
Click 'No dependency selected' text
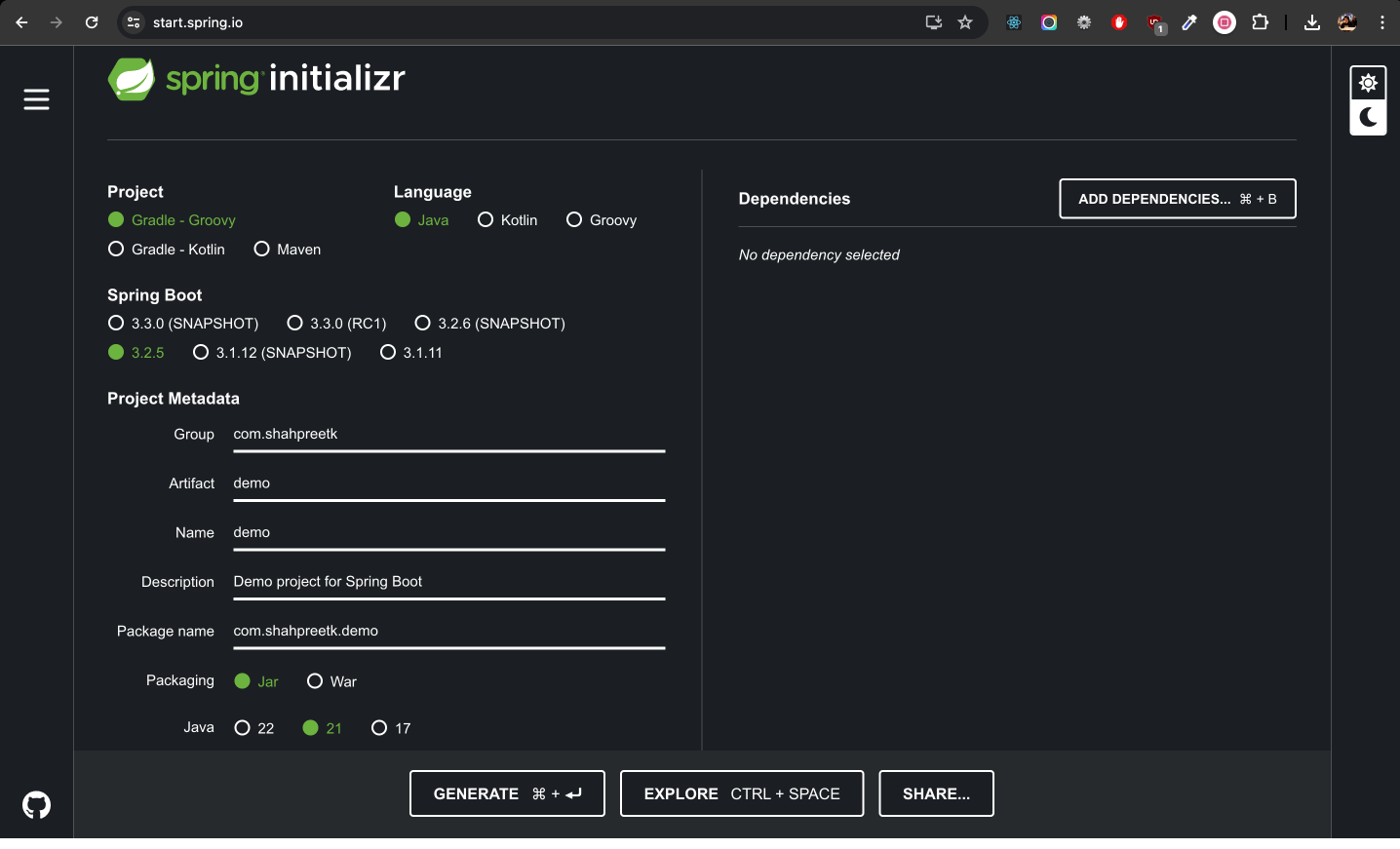pyautogui.click(x=819, y=254)
